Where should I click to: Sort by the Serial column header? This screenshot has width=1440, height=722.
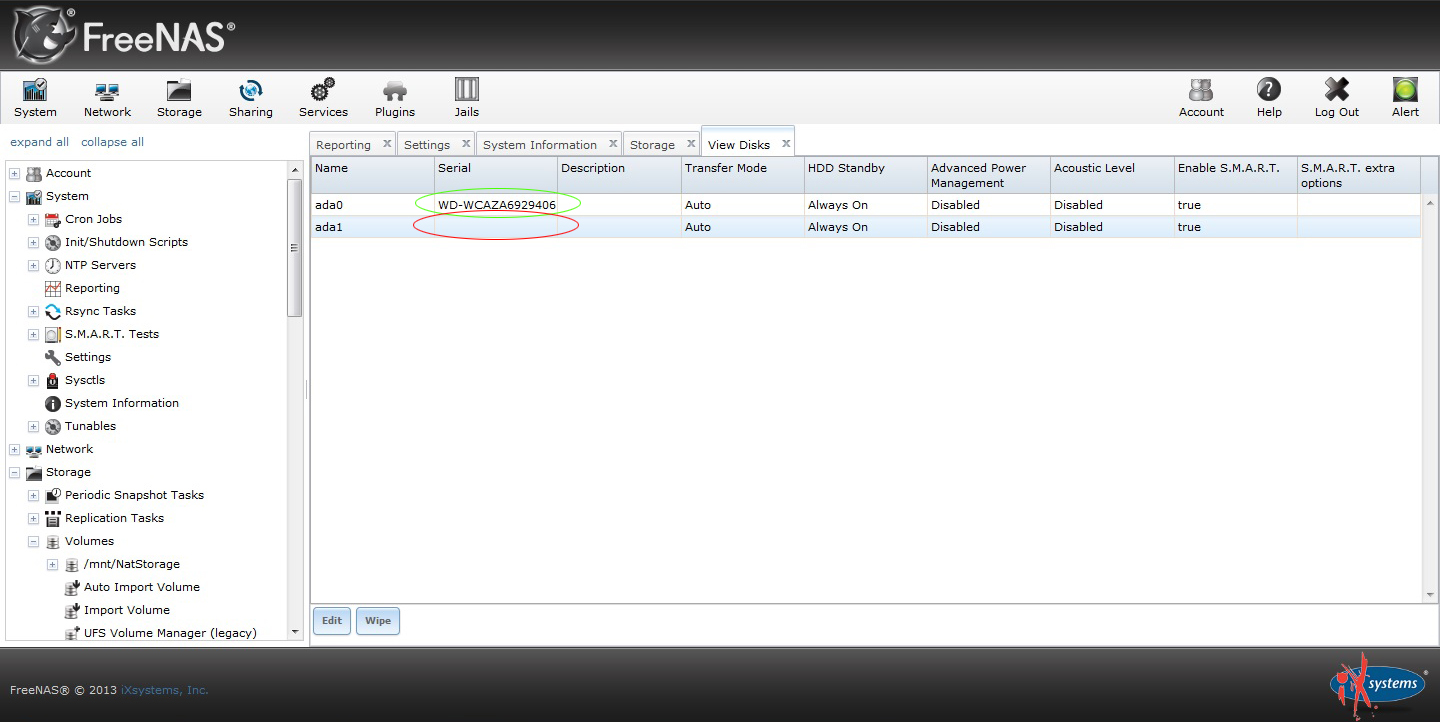tap(496, 175)
